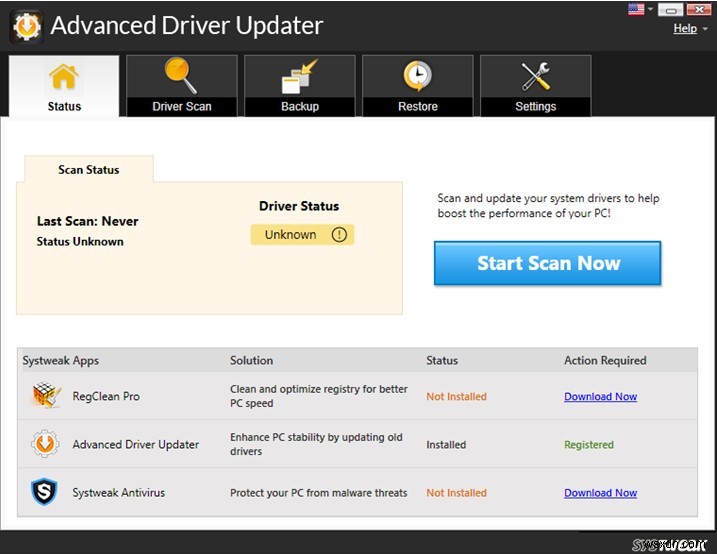
Task: Open the Restore tab label
Action: click(x=417, y=107)
